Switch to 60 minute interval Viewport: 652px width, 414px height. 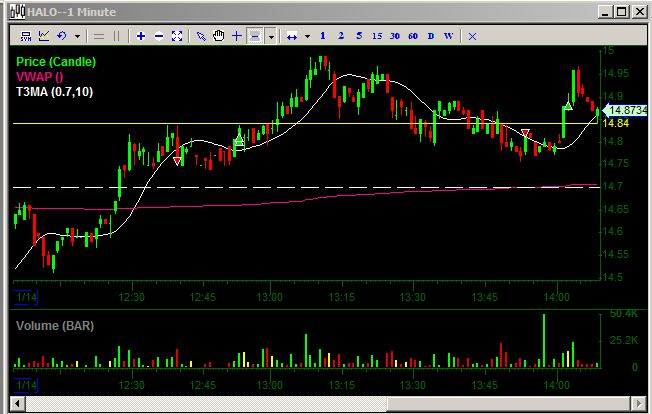point(413,36)
